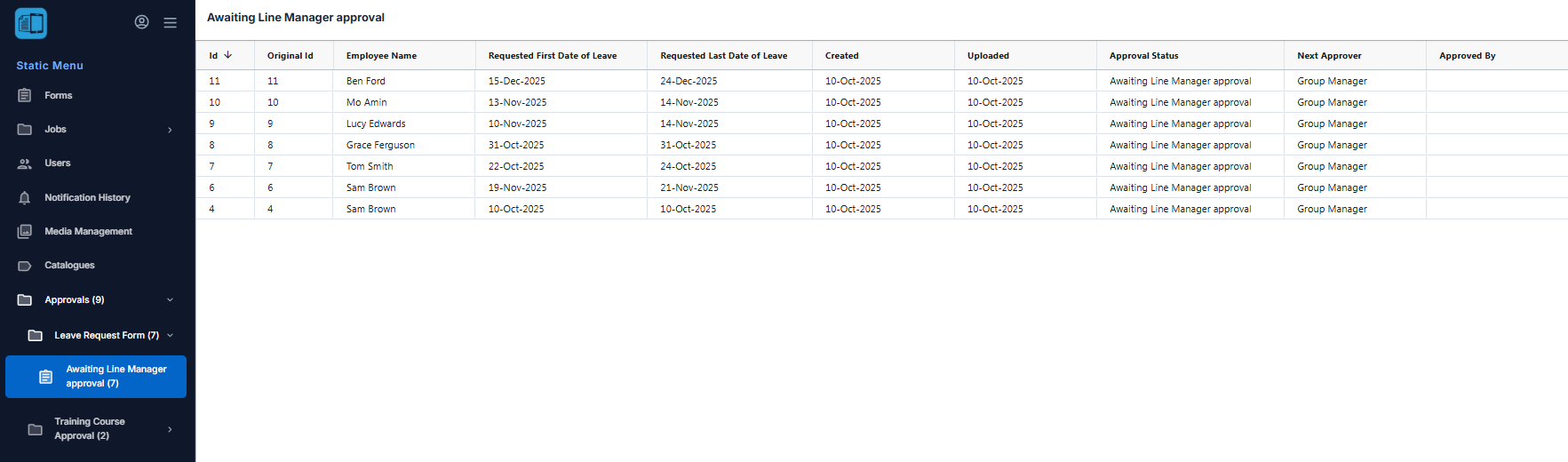The image size is (1568, 462).
Task: Click the app logo icon
Action: pyautogui.click(x=31, y=23)
